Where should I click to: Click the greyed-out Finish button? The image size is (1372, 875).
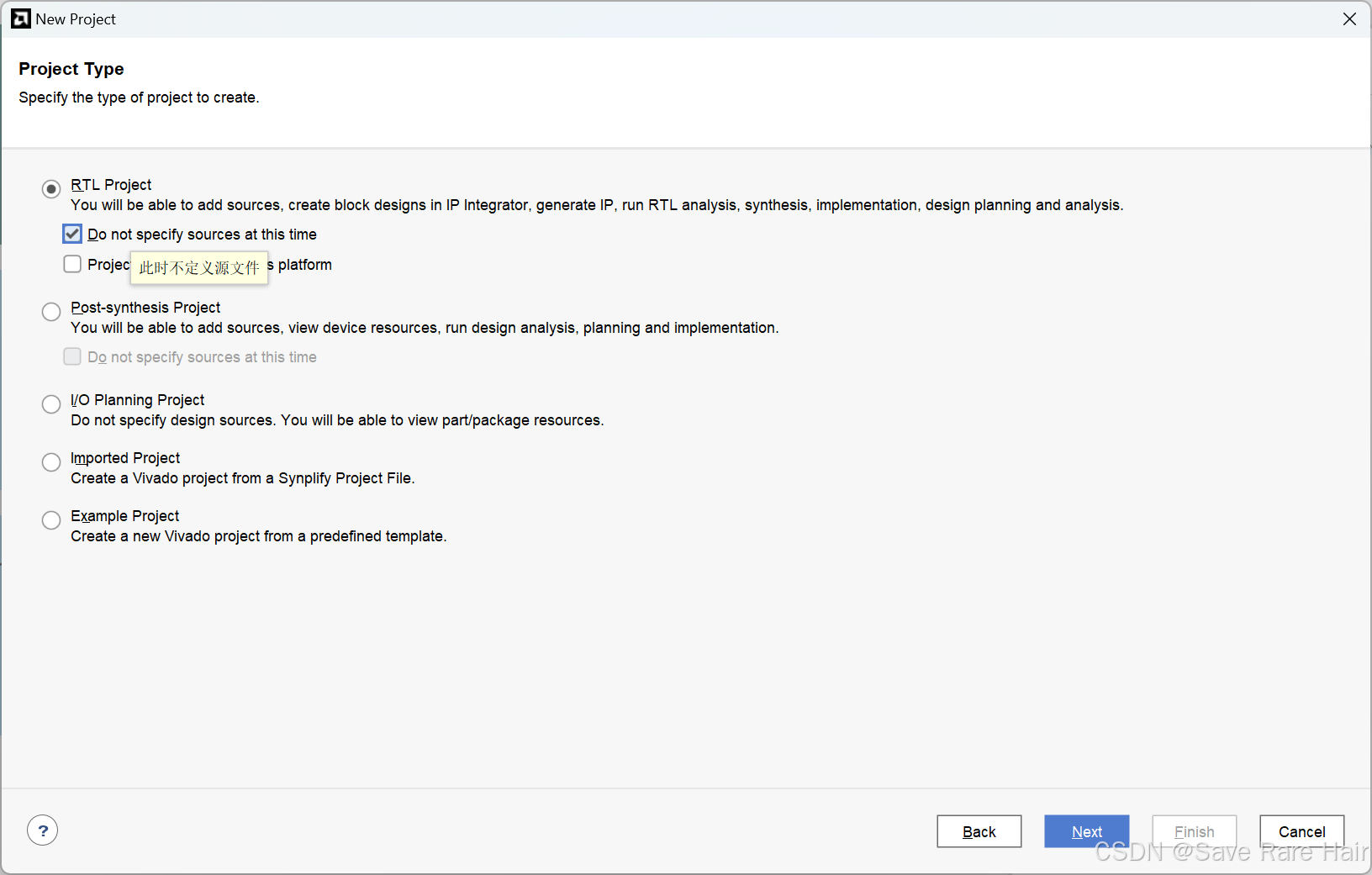[x=1195, y=831]
